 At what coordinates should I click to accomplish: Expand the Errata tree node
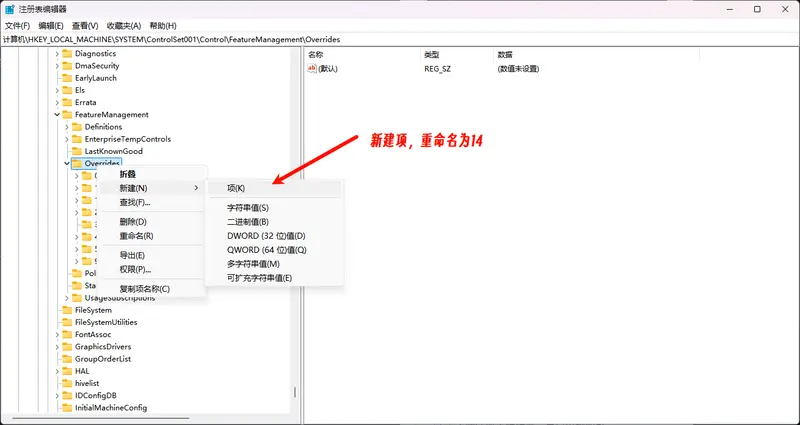pos(57,102)
